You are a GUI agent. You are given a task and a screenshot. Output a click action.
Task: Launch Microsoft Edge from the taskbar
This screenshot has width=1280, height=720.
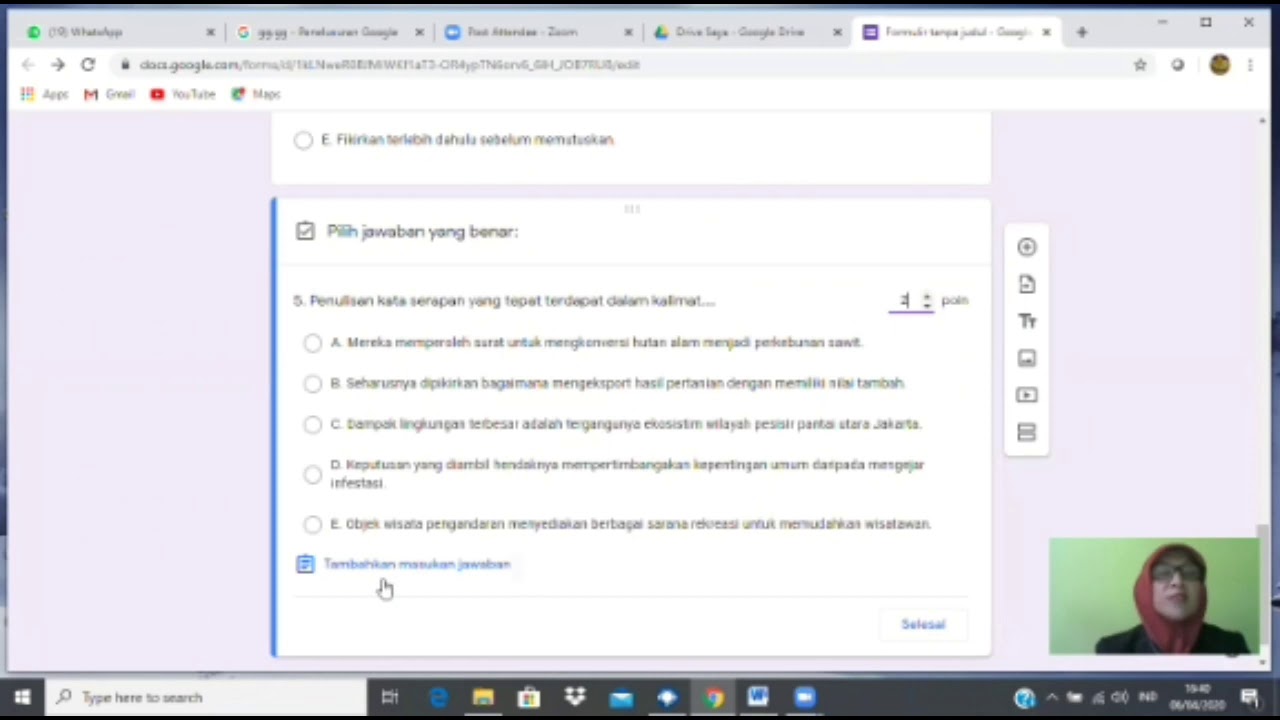point(438,697)
